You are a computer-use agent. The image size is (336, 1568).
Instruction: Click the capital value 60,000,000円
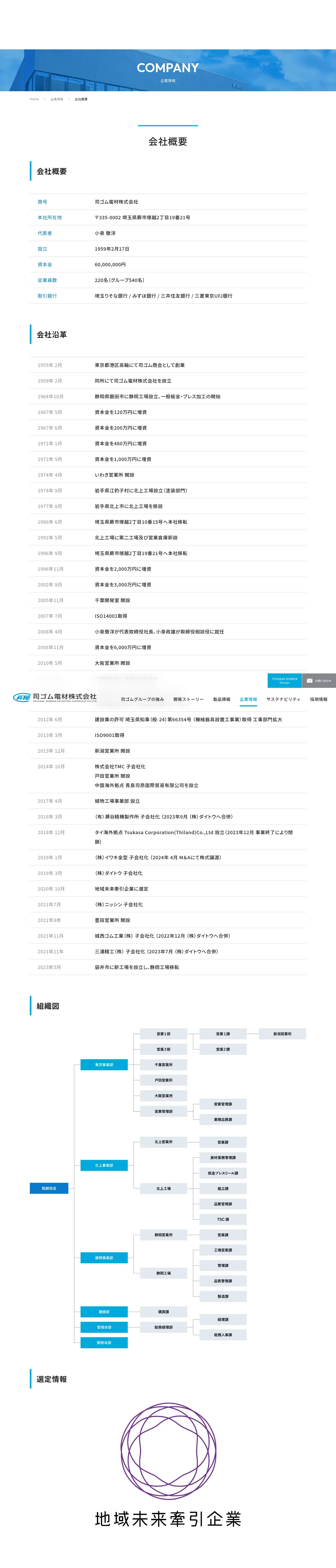110,265
